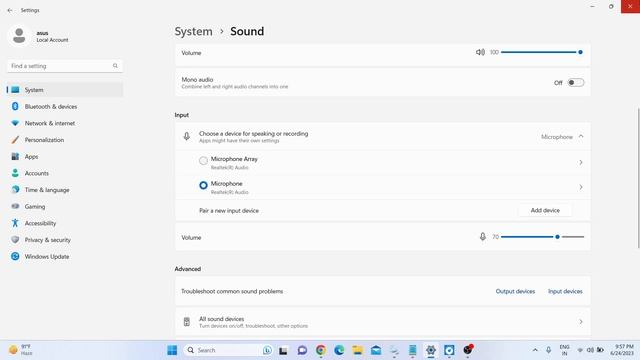Mute input using the microphone volume icon
The width and height of the screenshot is (640, 360).
click(482, 237)
